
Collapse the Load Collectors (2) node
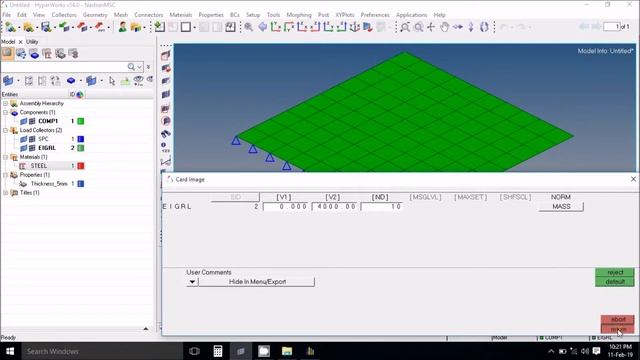pos(6,131)
